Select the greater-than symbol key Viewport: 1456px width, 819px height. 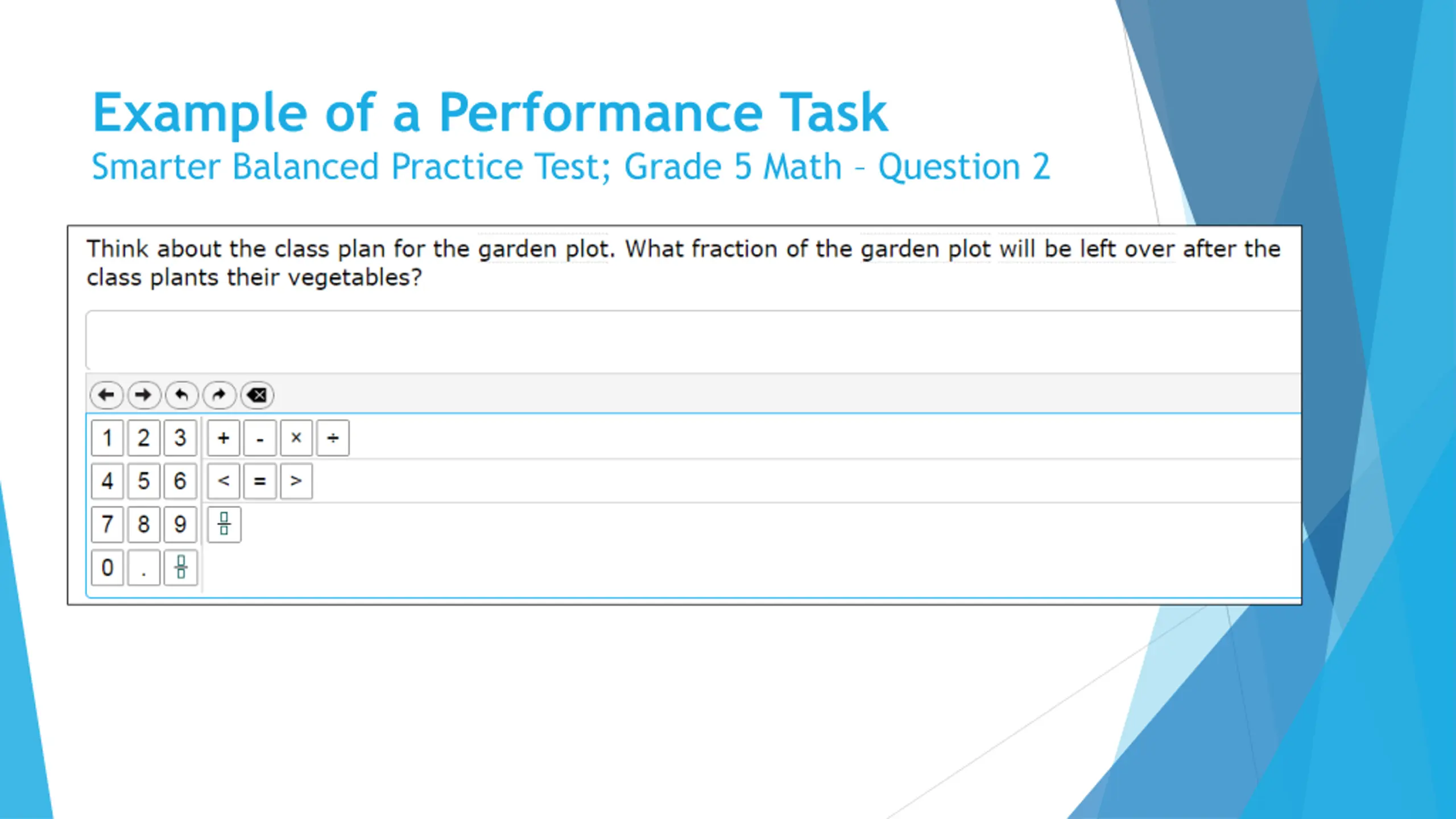coord(296,481)
